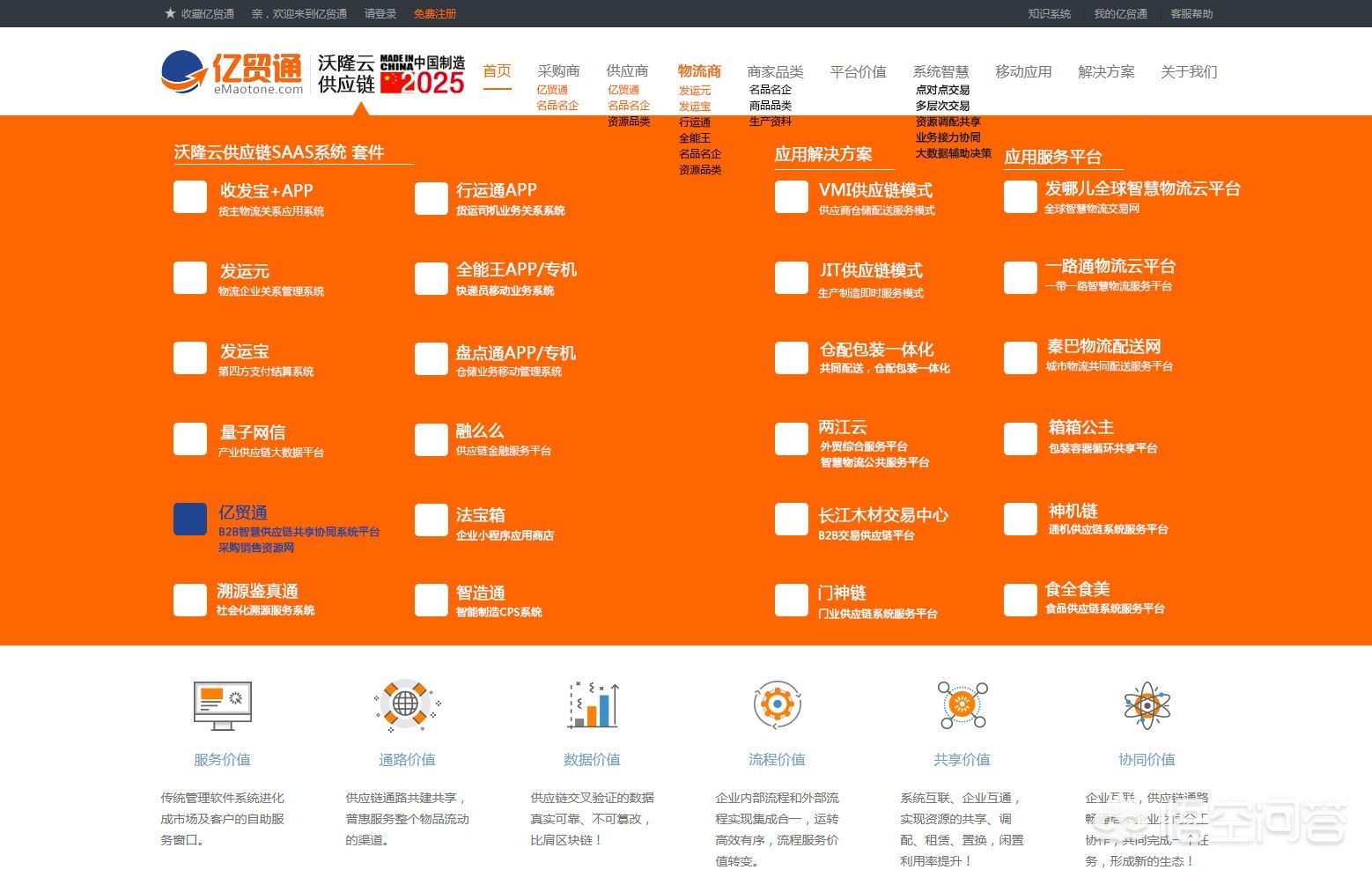Open the 关于我们 navigation menu
Image resolution: width=1372 pixels, height=870 pixels.
(1189, 71)
